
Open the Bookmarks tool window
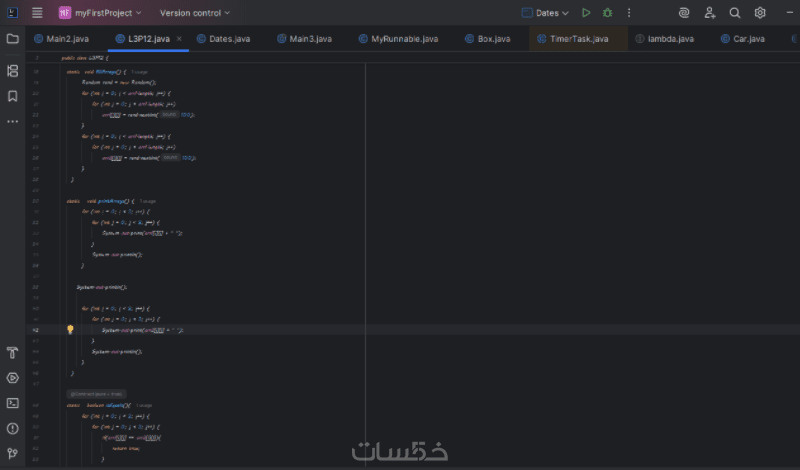[13, 96]
